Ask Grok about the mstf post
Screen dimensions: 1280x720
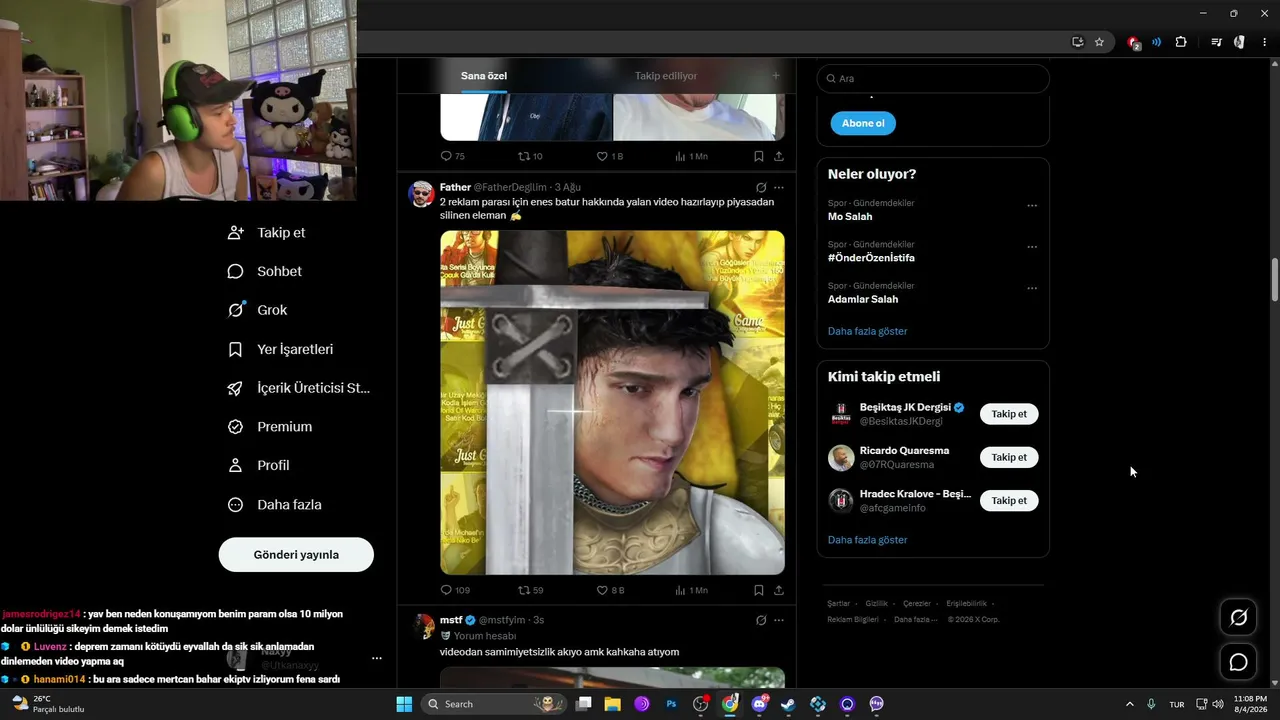tap(761, 620)
